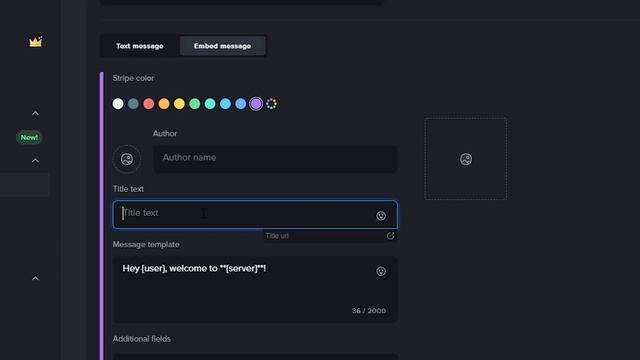The width and height of the screenshot is (640, 360).
Task: Pick the orange stripe color
Action: point(164,104)
